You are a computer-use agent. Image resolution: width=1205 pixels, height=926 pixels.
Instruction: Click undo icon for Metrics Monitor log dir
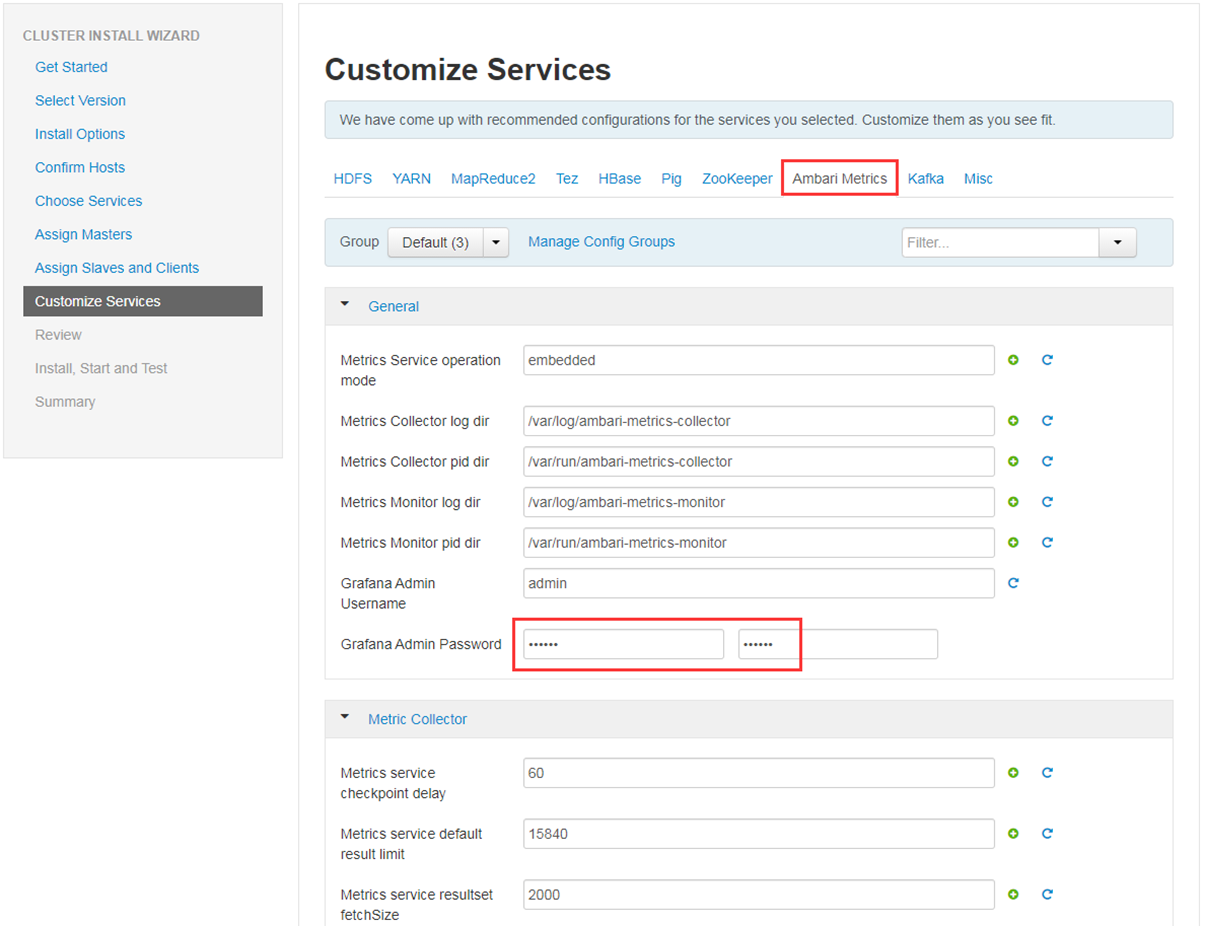(1047, 502)
